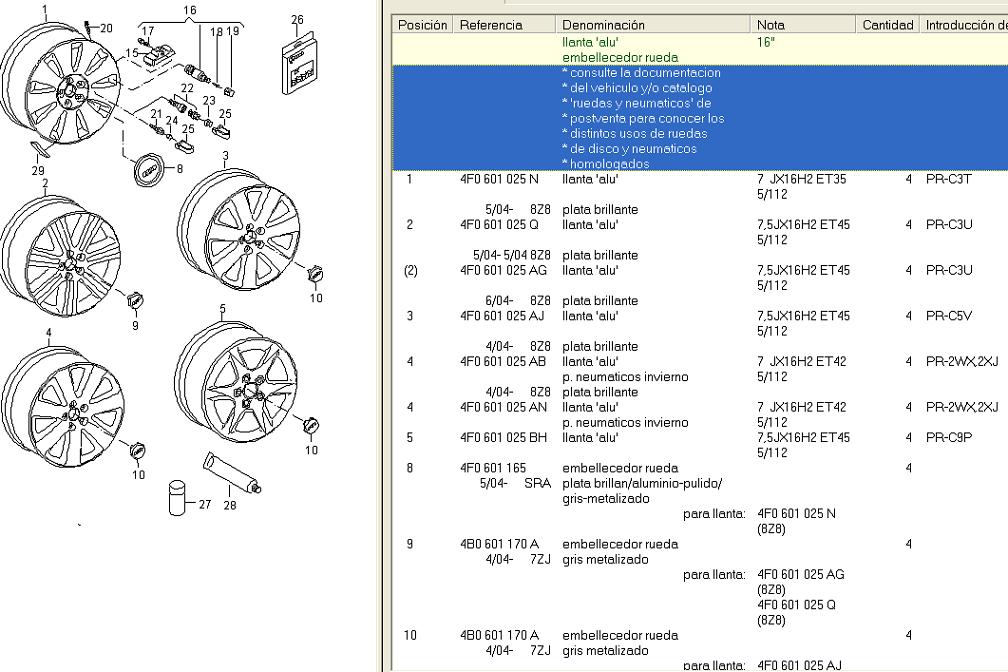This screenshot has width=1008, height=672.
Task: Select the hub cap drawing labeled 9
Action: coord(136,300)
